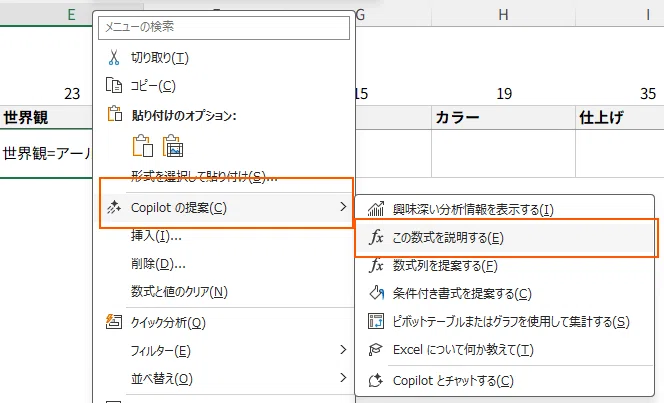Choose the plain Paste clipboard button
664x403 pixels.
[x=143, y=146]
